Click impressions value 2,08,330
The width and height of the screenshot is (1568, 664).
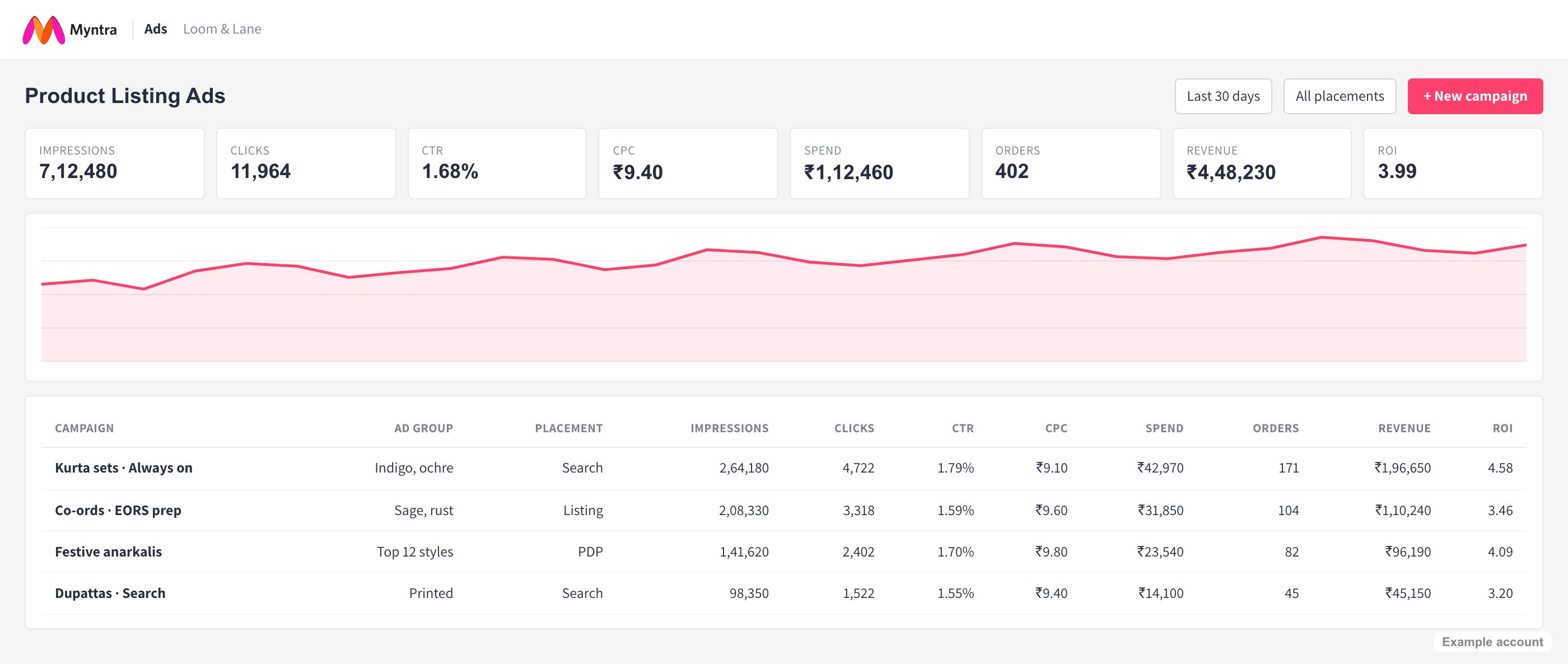[744, 510]
